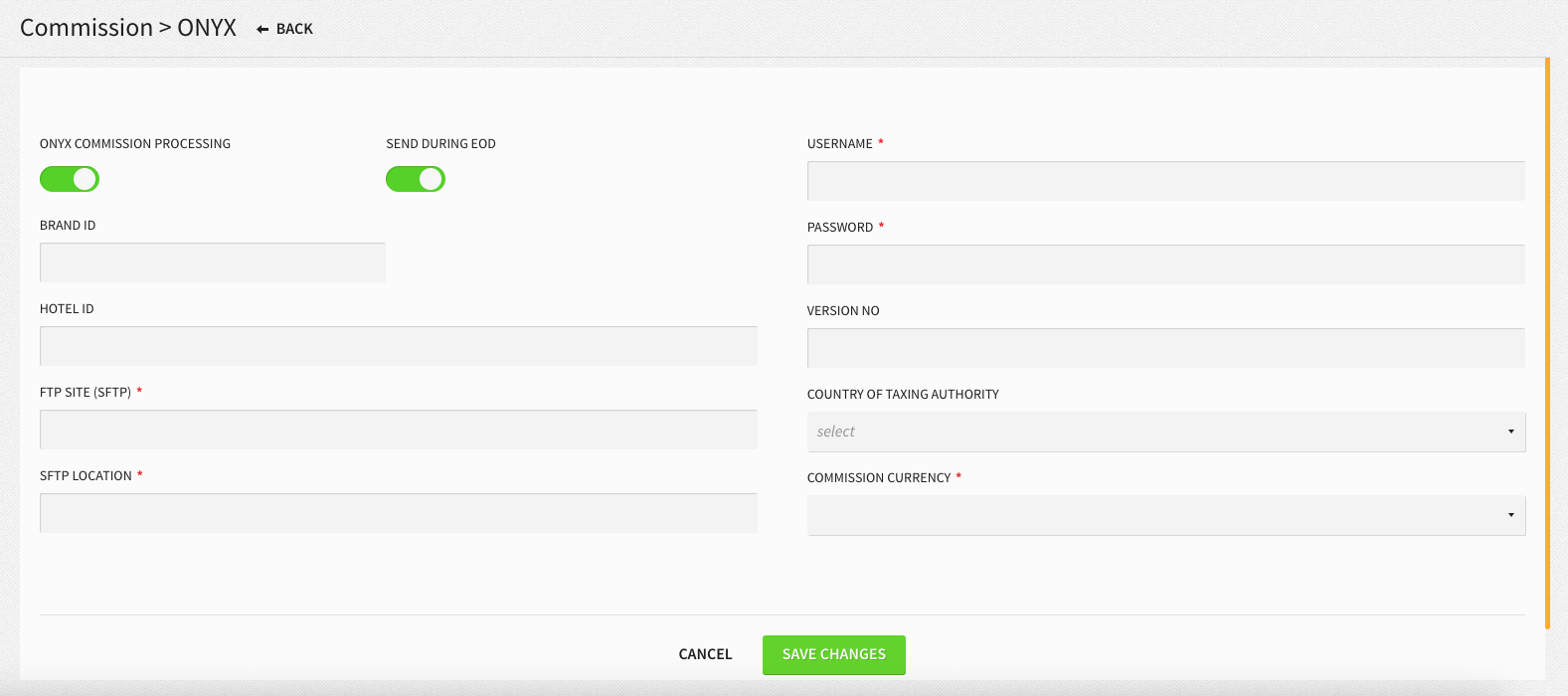Click the orange vertical scrollbar
Viewport: 1568px width, 696px height.
(1548, 343)
